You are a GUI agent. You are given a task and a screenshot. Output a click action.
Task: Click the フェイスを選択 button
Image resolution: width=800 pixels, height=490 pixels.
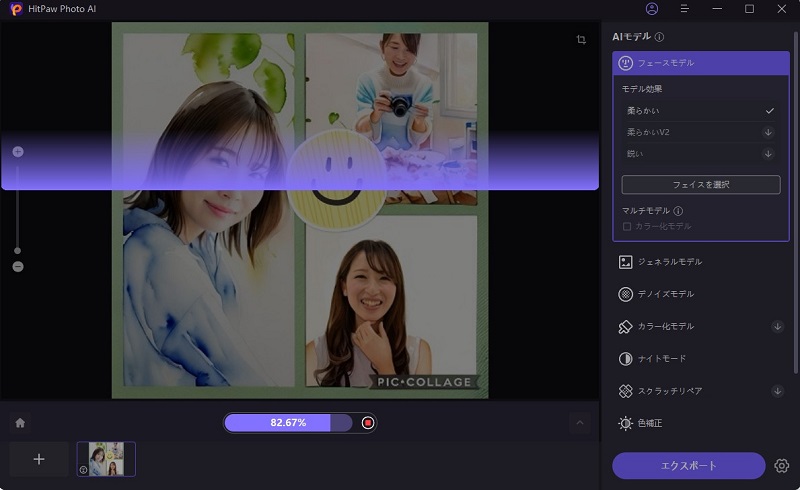tap(700, 185)
